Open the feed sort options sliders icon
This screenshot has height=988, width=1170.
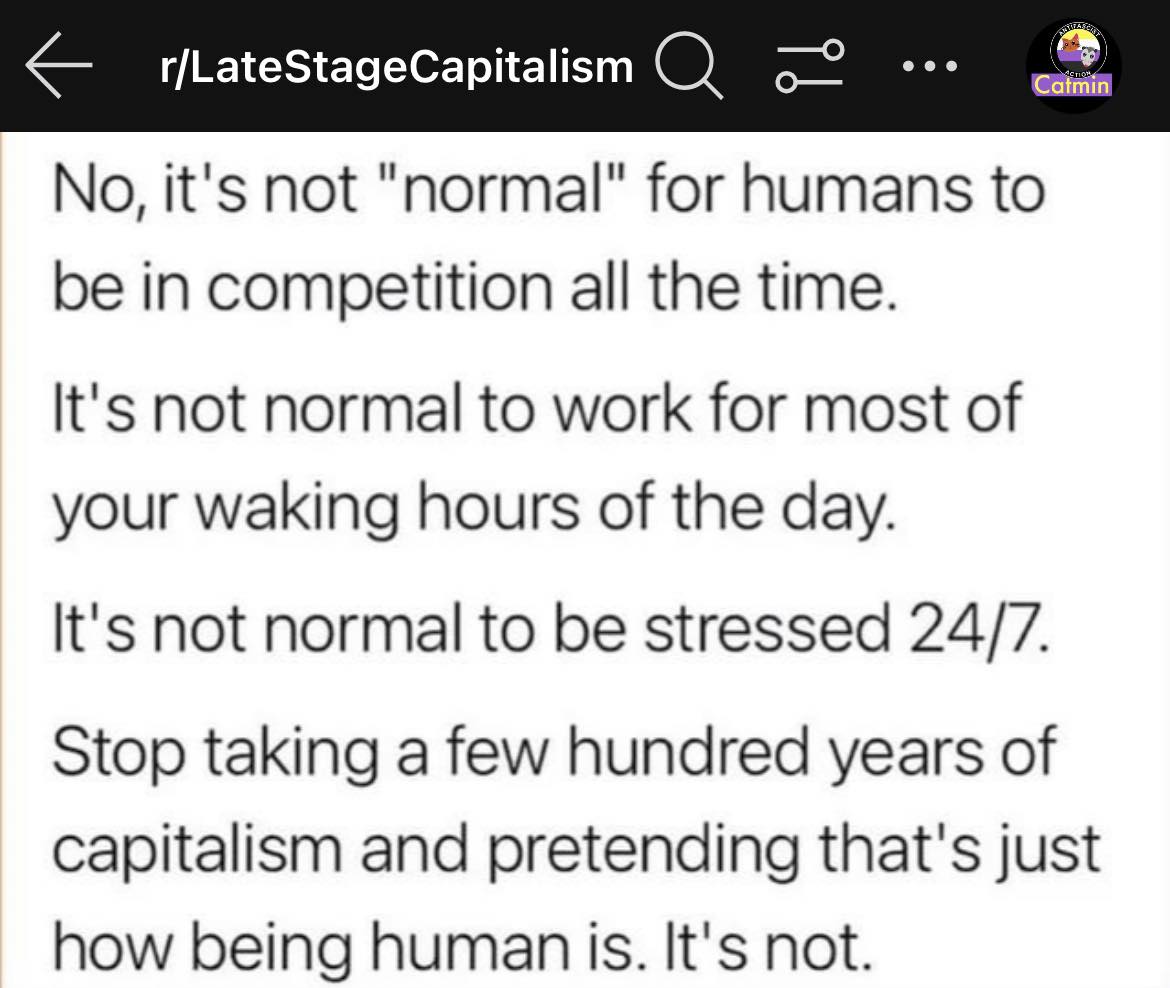click(x=811, y=68)
